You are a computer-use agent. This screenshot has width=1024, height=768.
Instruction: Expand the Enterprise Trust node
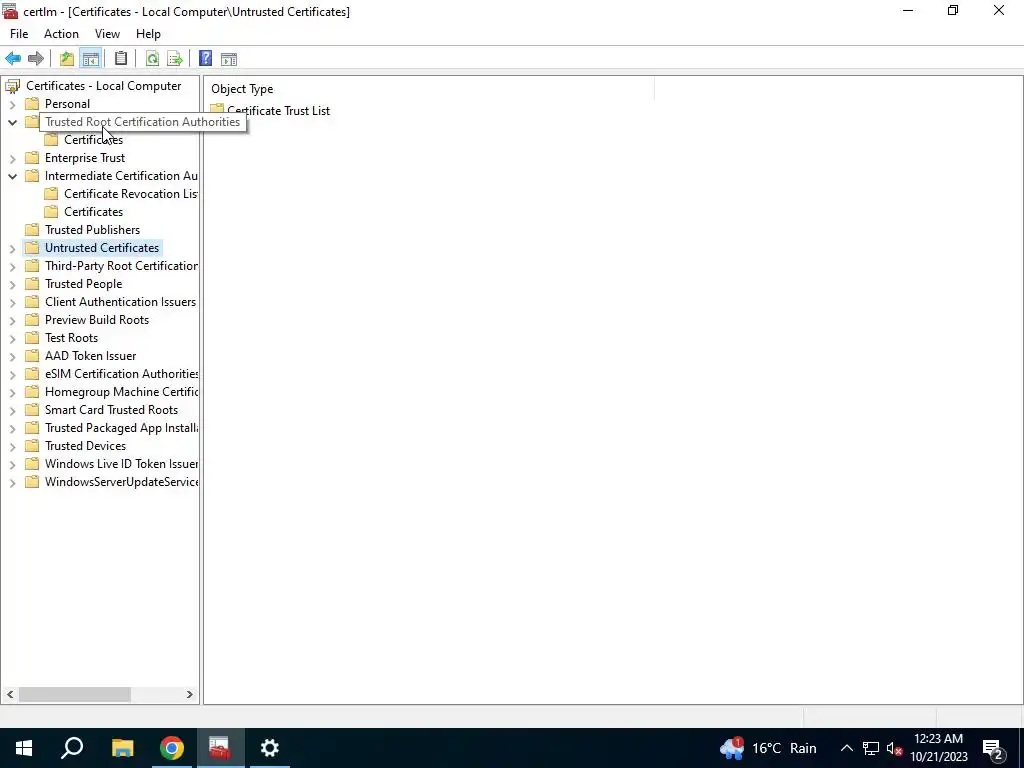click(x=12, y=158)
